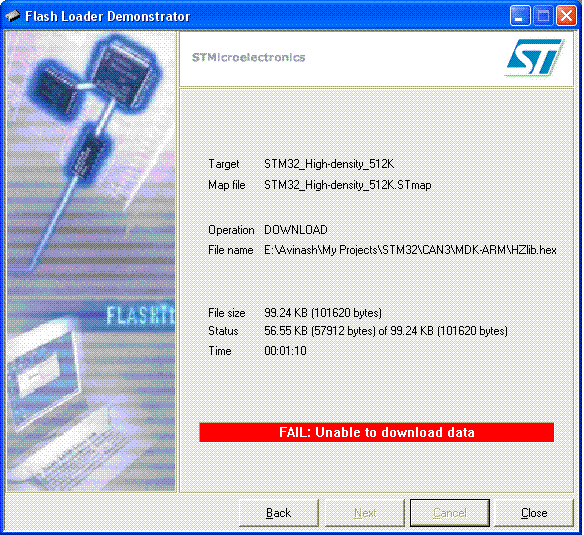
Task: Click the File name label
Action: point(231,250)
